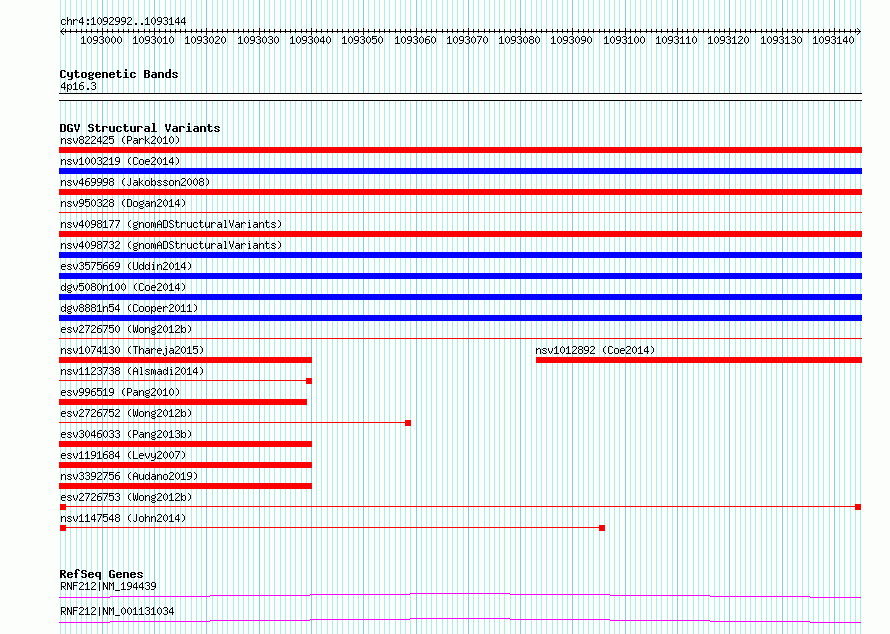Click the red bar under esv996519
Screen dimensions: 890x634
[183, 402]
